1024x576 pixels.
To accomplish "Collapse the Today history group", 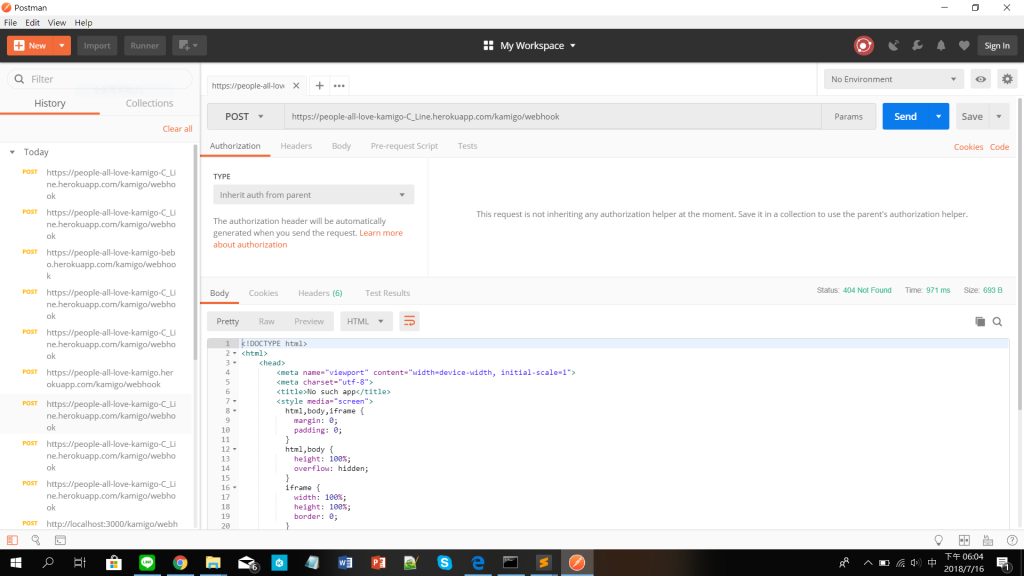I will click(x=12, y=152).
